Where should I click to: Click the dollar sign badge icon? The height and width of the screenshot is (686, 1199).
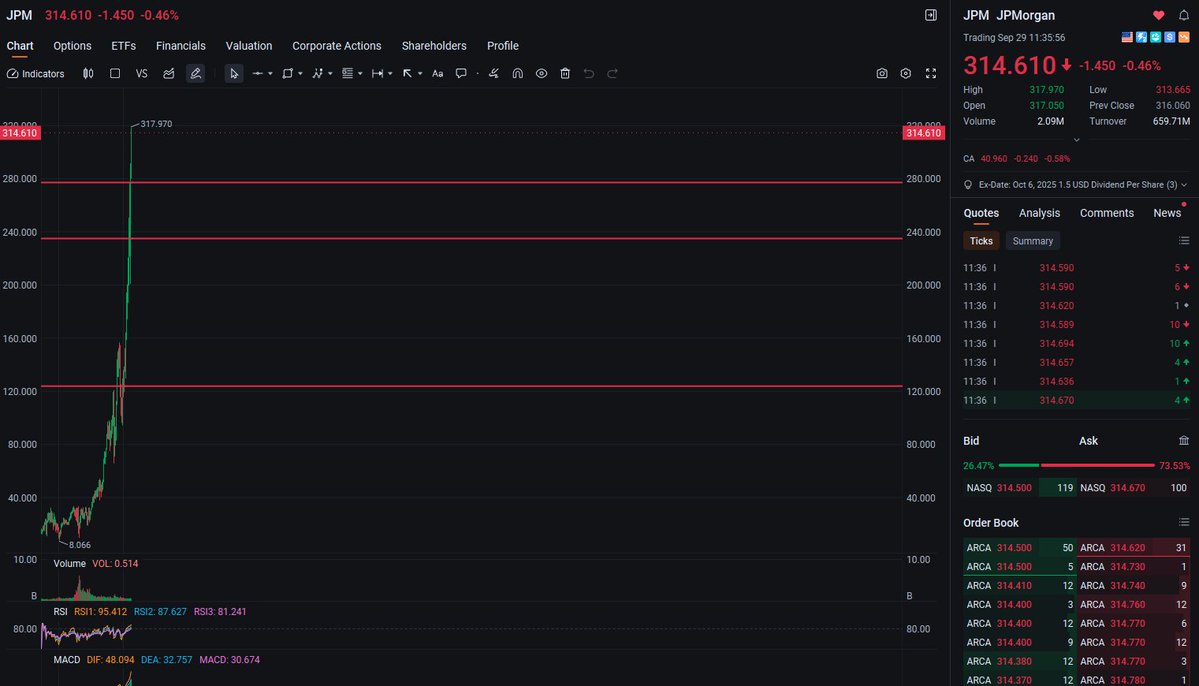(1169, 37)
